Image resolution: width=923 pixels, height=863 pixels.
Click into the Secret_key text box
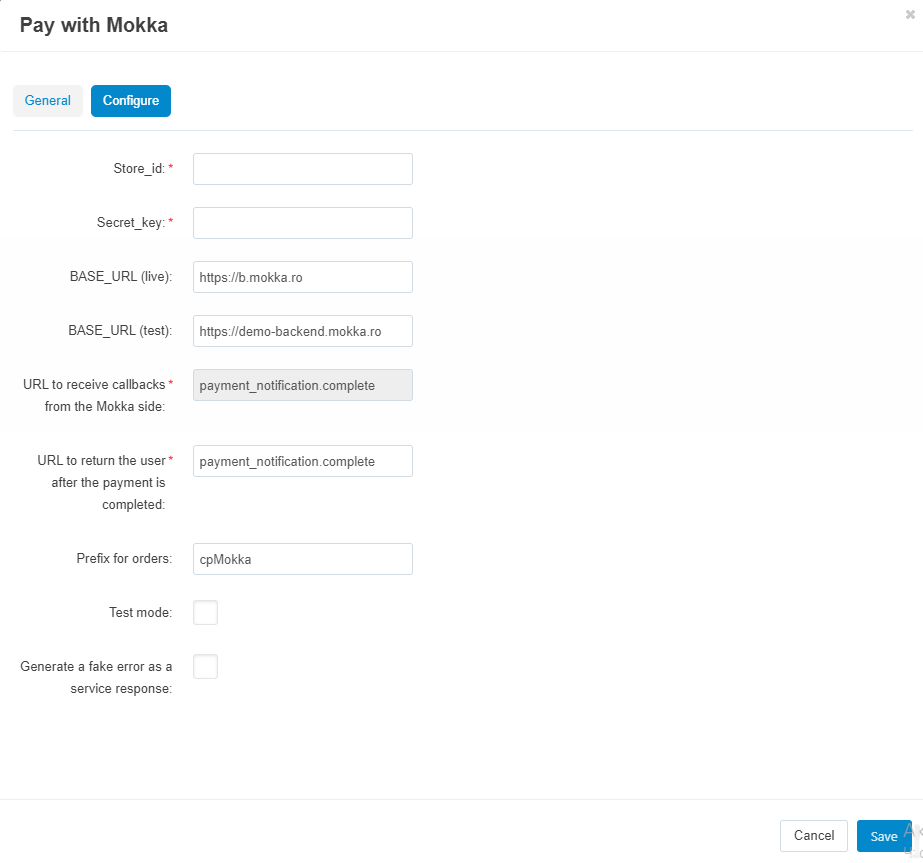point(302,223)
